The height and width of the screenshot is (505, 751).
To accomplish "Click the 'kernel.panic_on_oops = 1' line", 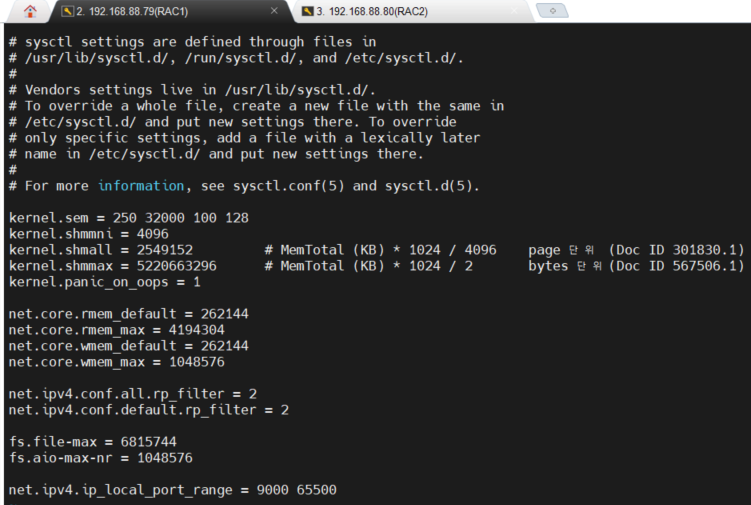I will pos(105,282).
